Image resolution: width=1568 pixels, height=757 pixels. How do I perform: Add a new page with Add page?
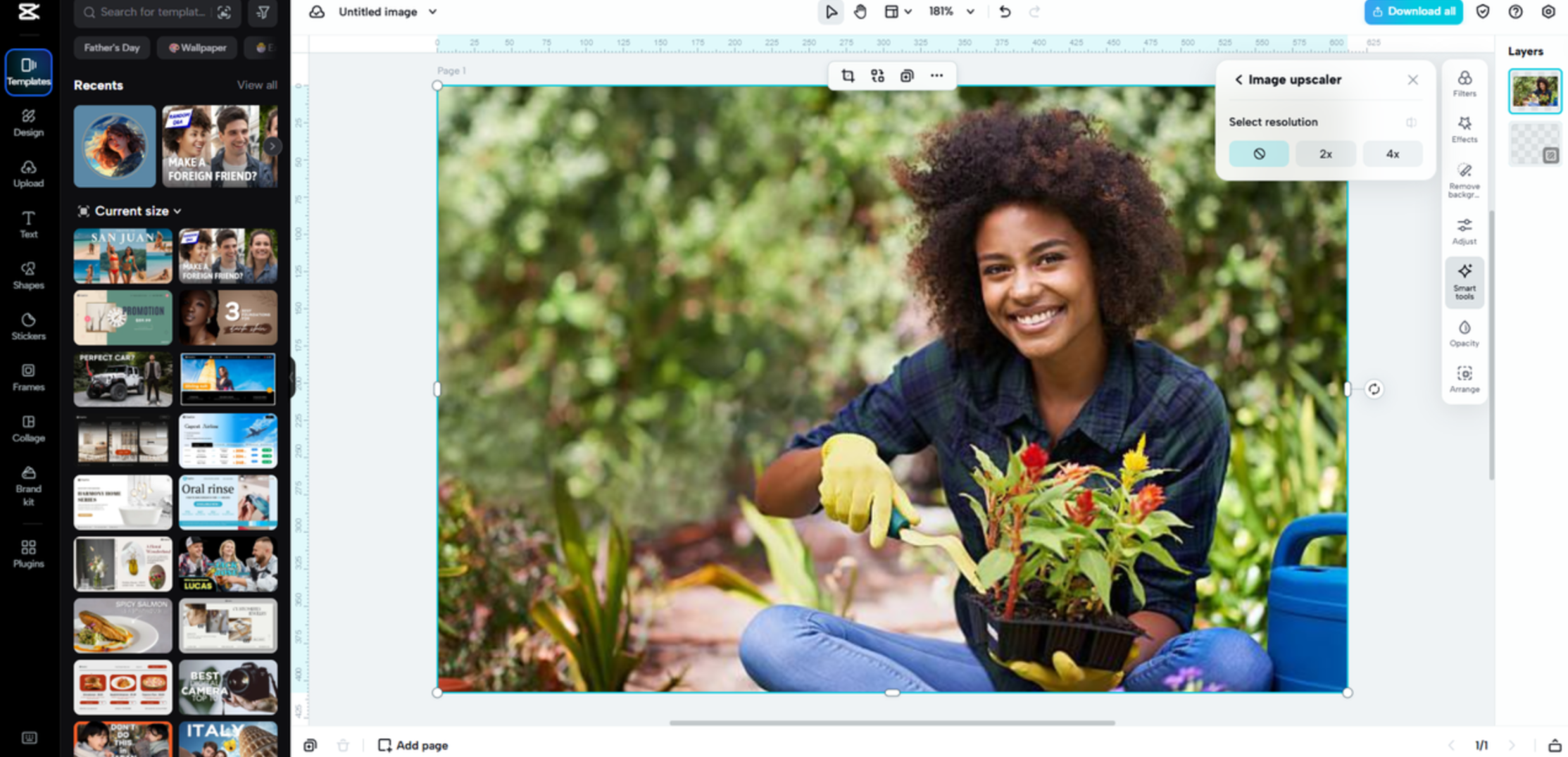pyautogui.click(x=412, y=745)
